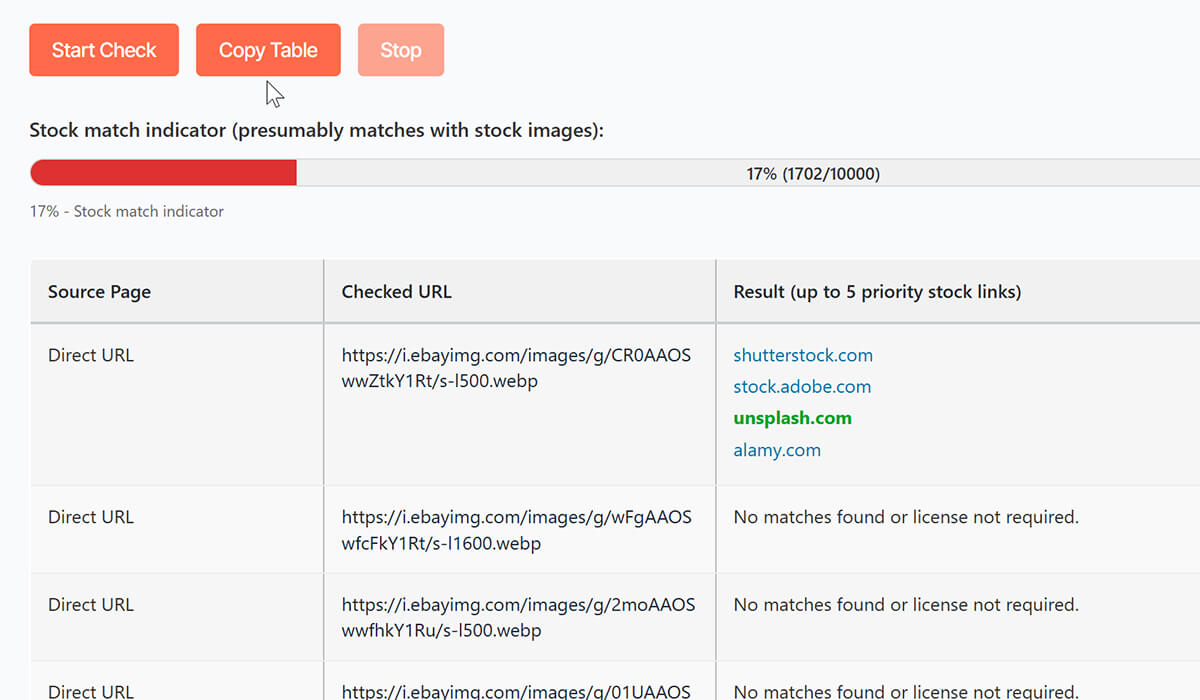Click the checked URL containing CR0AAOS
The image size is (1200, 700).
tap(516, 368)
